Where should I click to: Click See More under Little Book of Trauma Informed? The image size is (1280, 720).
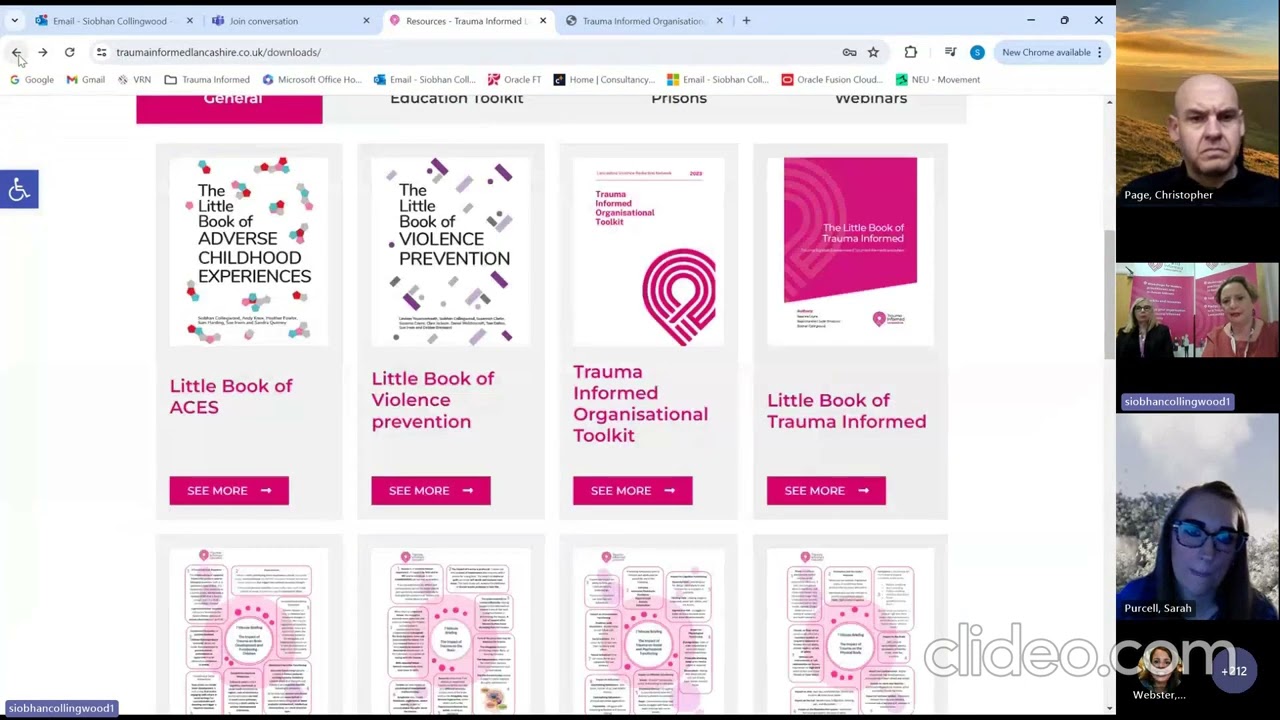(x=826, y=490)
